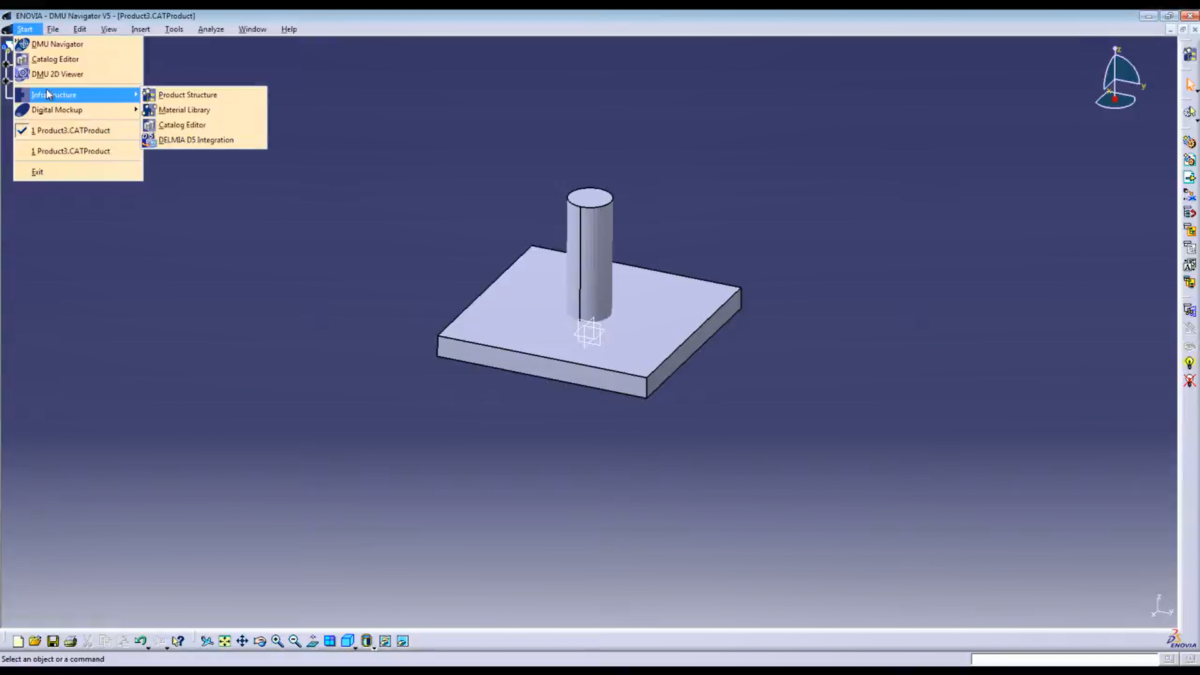Open the Help menu
Image resolution: width=1200 pixels, height=675 pixels.
[289, 29]
